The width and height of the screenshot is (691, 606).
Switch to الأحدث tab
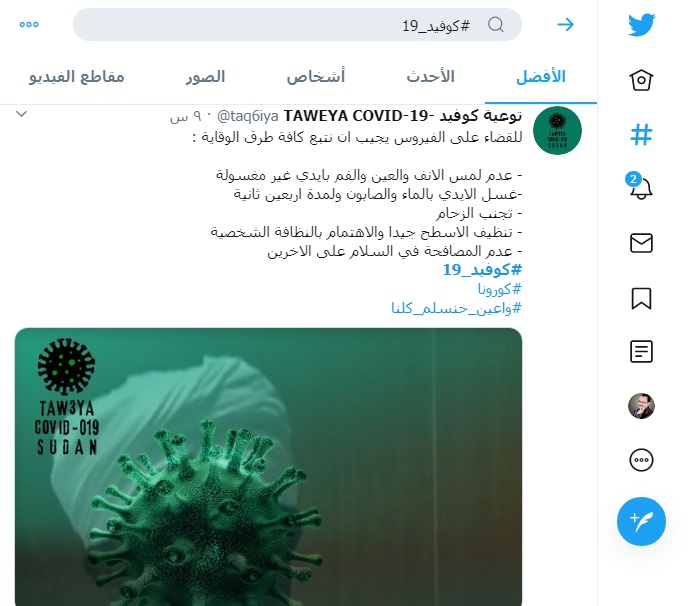[x=431, y=77]
